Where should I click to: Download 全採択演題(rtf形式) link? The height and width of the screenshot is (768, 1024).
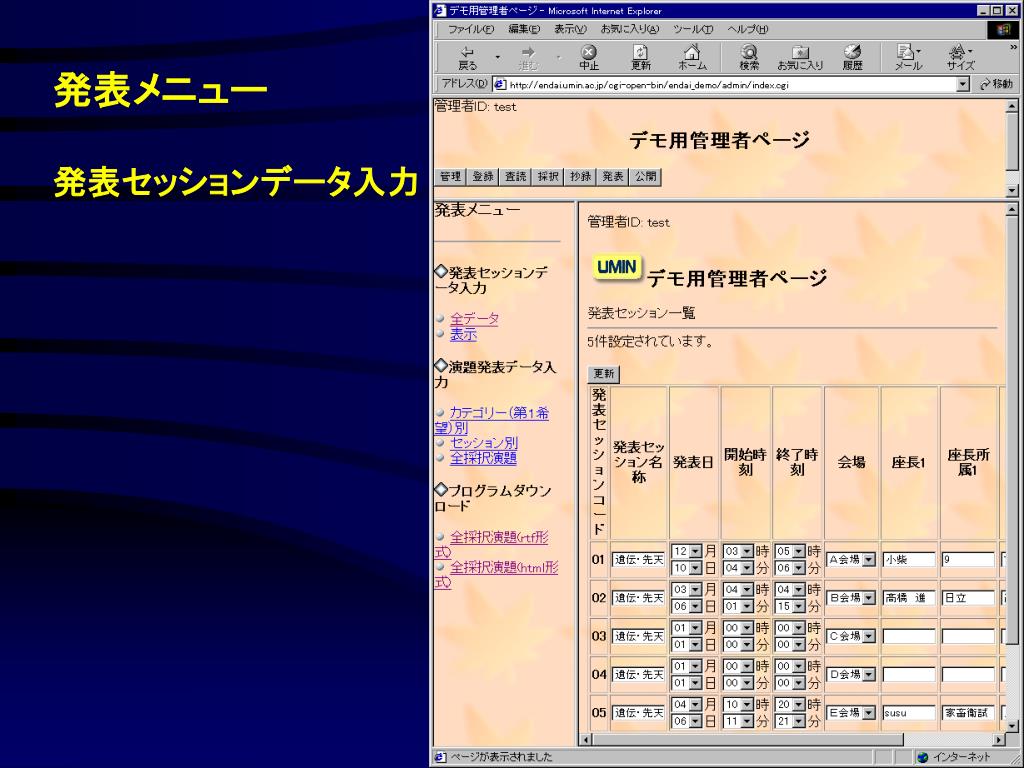[x=492, y=545]
